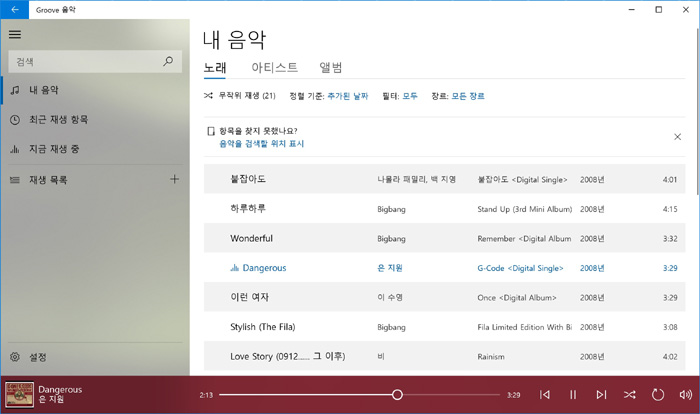Click the now playing album art thumbnail

coord(19,394)
